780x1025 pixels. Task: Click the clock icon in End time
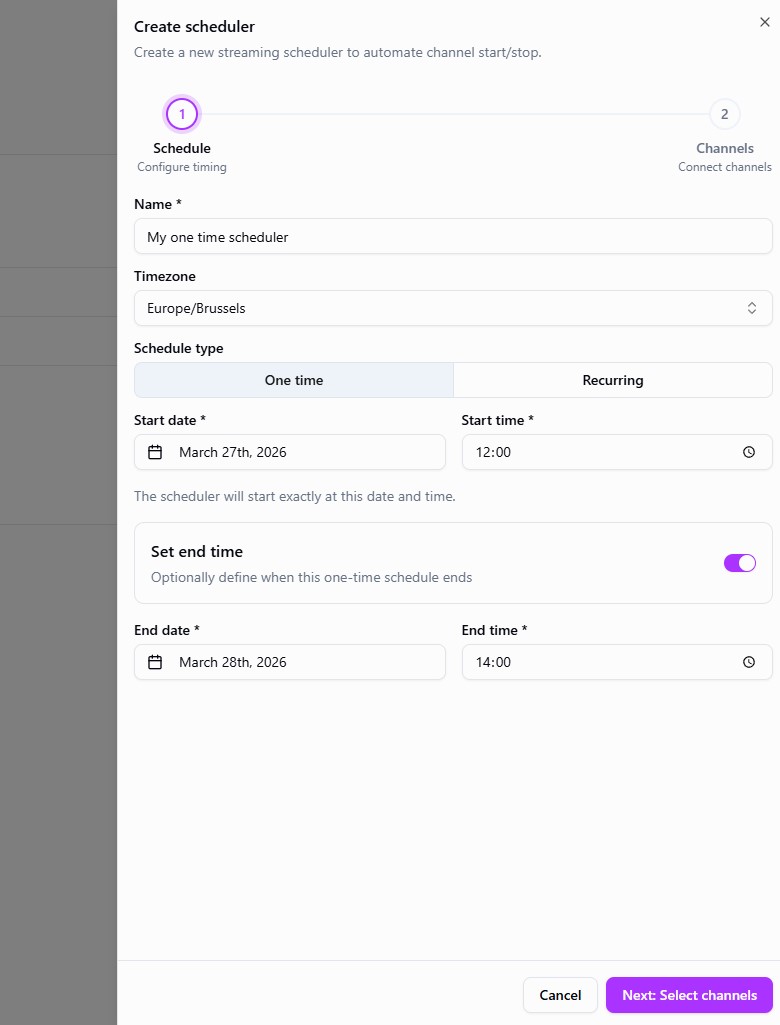749,662
